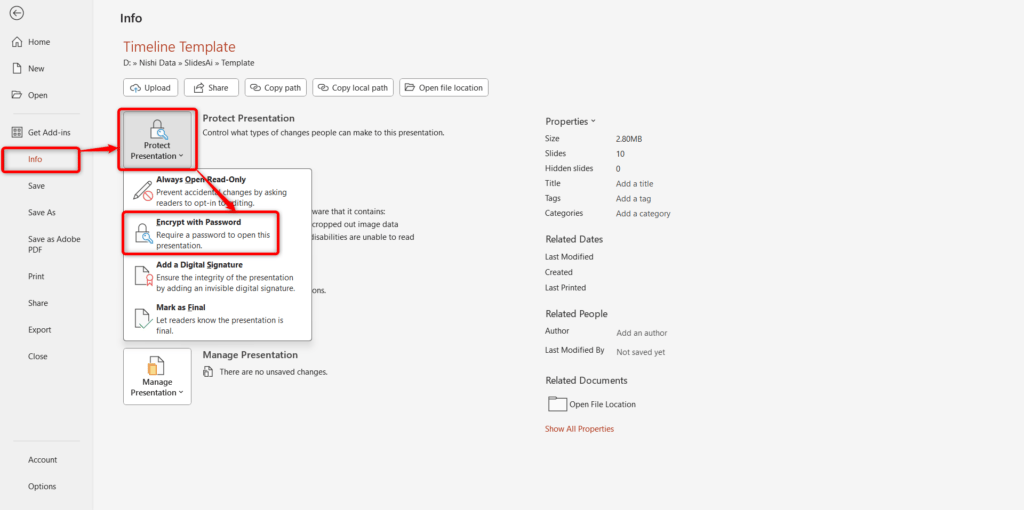Open the Print page
The height and width of the screenshot is (510, 1024).
[x=36, y=277]
